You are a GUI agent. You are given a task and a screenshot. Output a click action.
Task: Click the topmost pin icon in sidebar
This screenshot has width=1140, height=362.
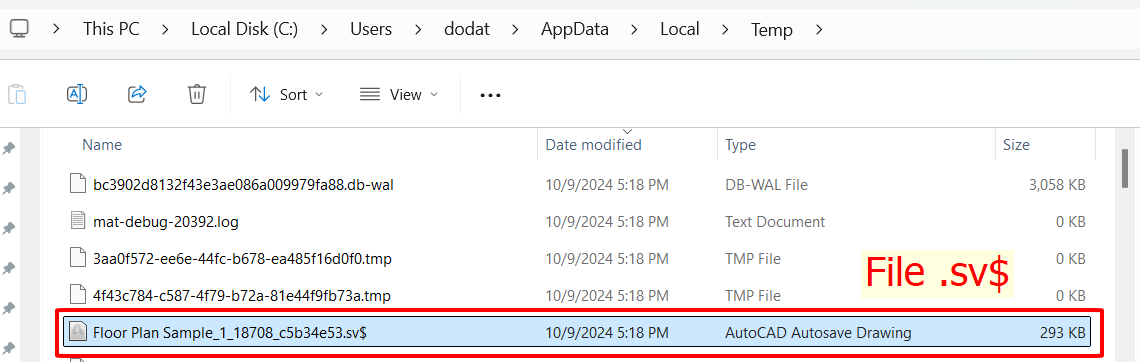[x=9, y=148]
